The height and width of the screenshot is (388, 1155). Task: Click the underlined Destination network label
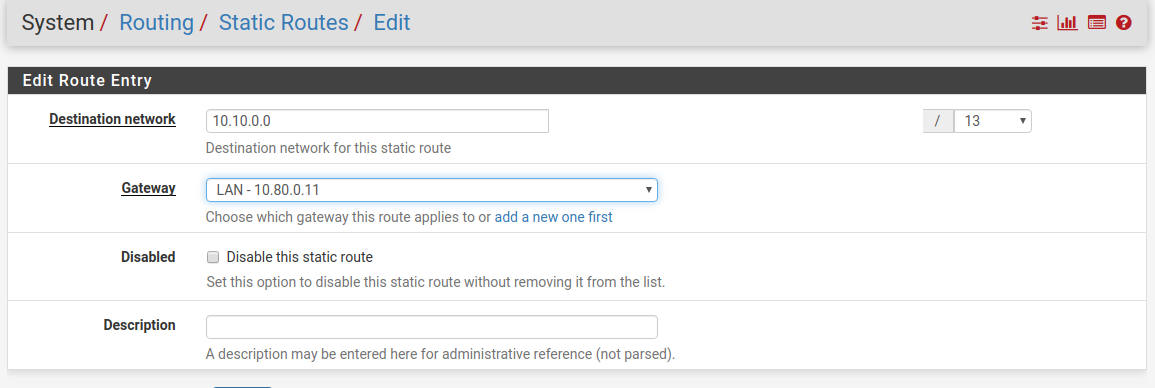(x=112, y=119)
